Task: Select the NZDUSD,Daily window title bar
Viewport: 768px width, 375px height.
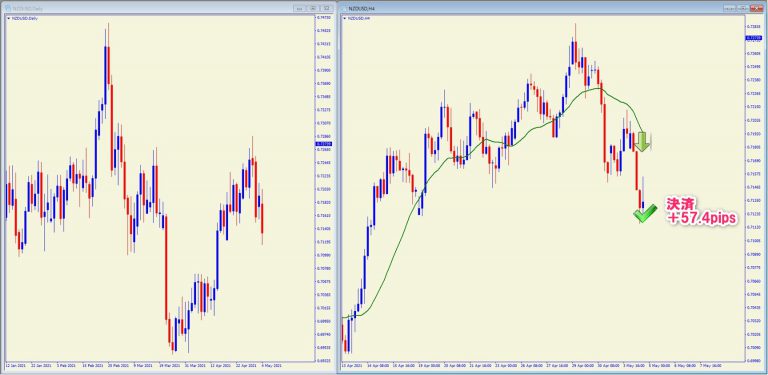Action: tap(168, 8)
